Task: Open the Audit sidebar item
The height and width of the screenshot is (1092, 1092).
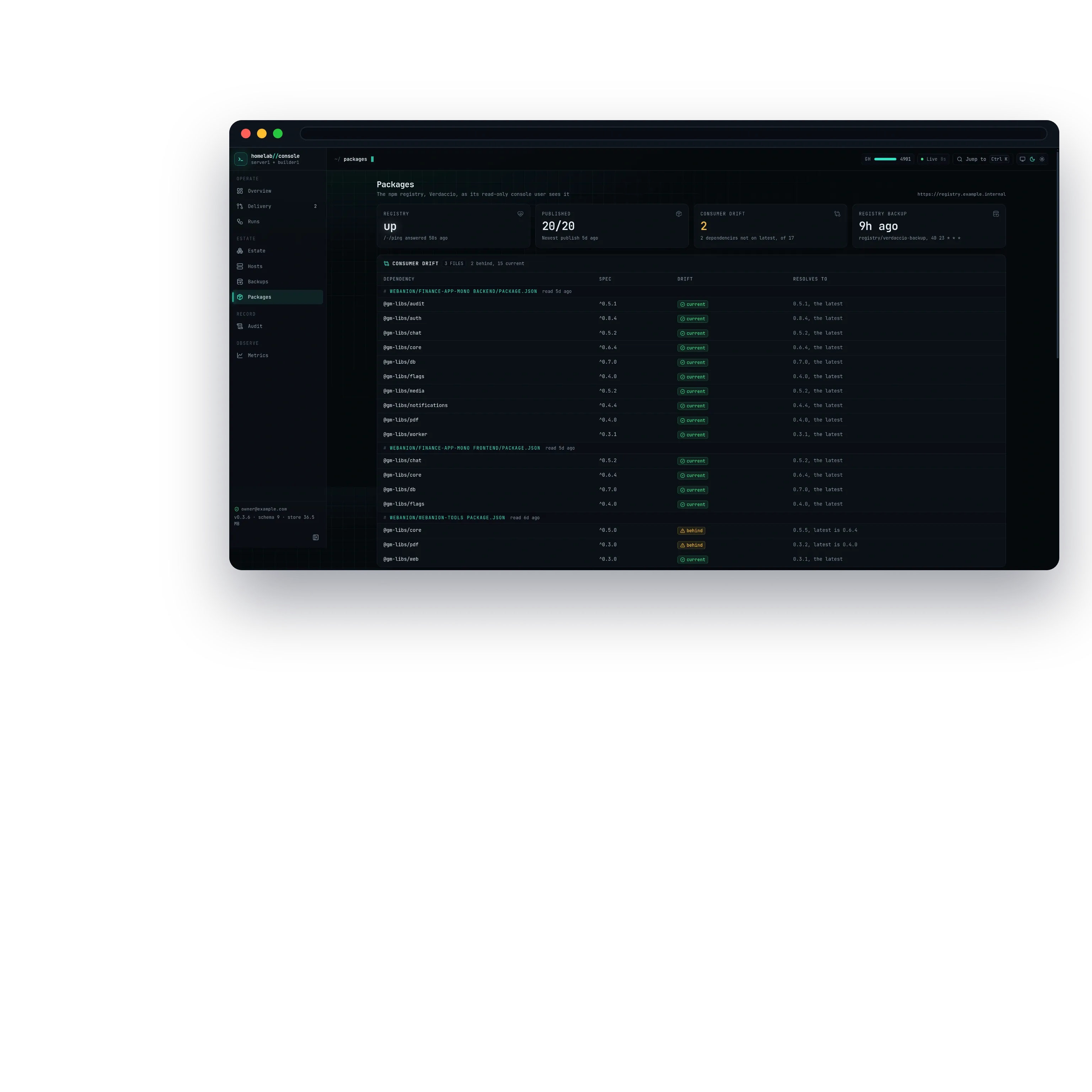Action: pyautogui.click(x=278, y=326)
